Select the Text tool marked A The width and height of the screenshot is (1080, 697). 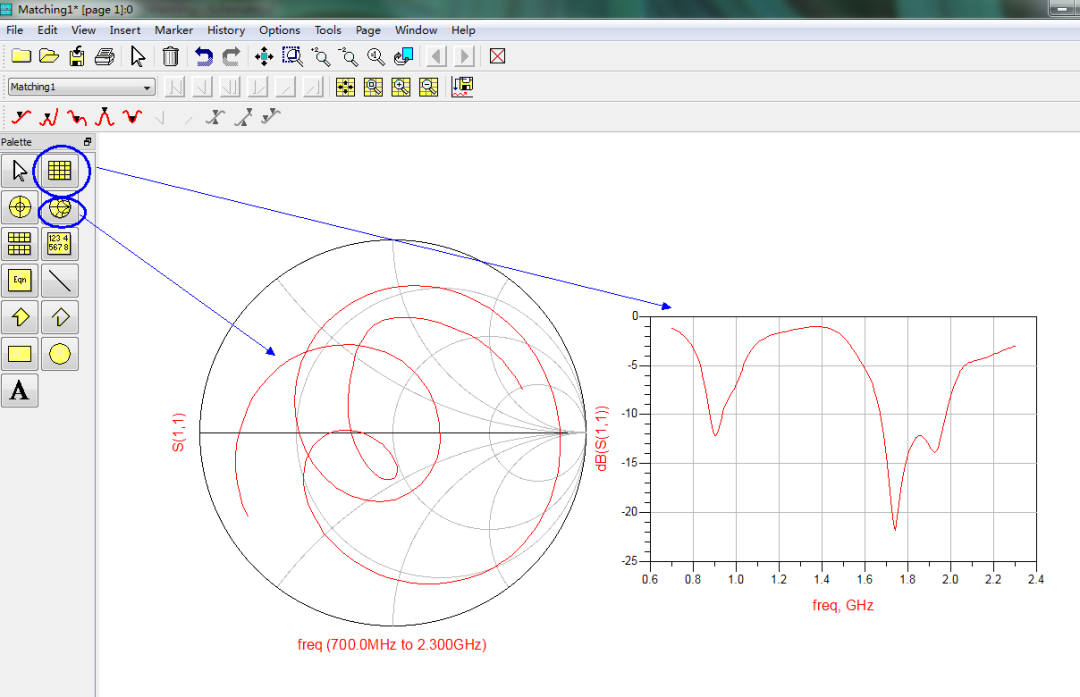(19, 391)
